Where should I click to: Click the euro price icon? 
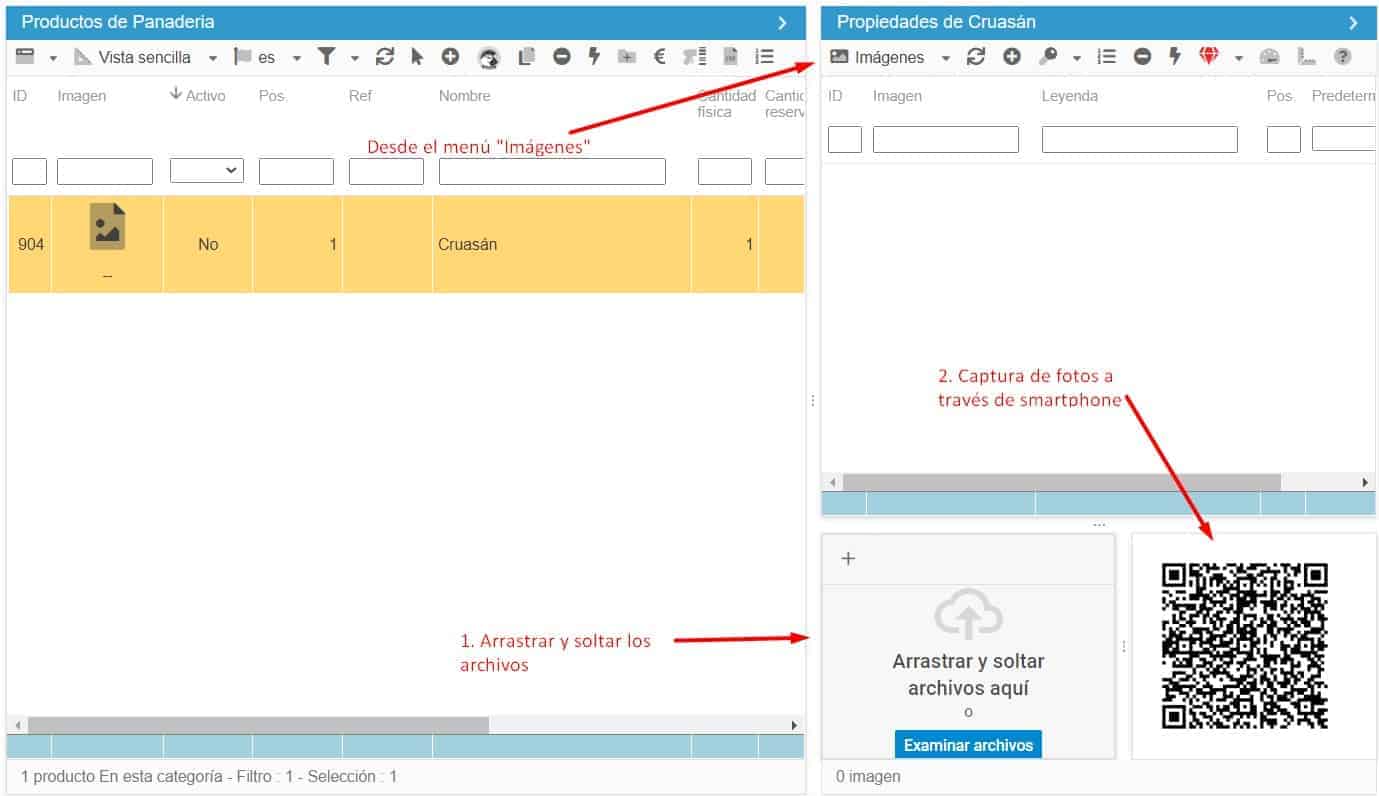pyautogui.click(x=659, y=57)
